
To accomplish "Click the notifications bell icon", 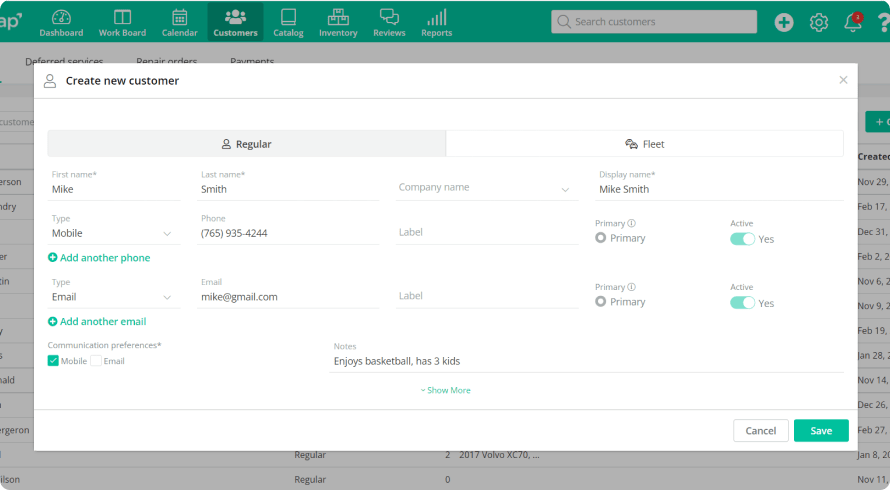I will (x=852, y=23).
